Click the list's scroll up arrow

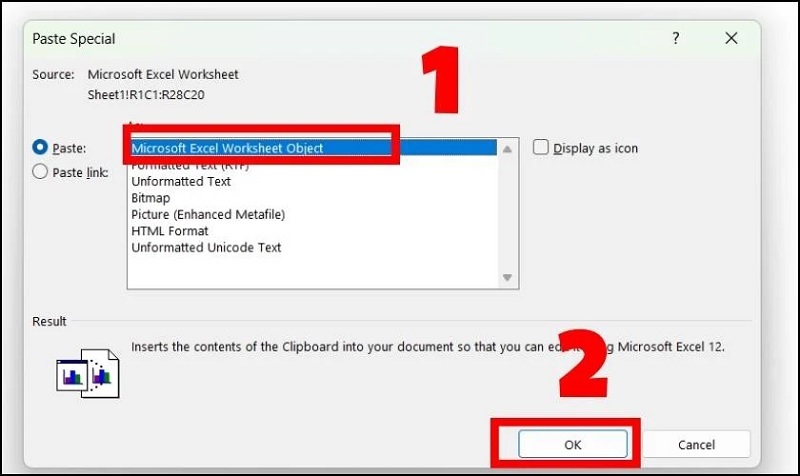[x=507, y=149]
